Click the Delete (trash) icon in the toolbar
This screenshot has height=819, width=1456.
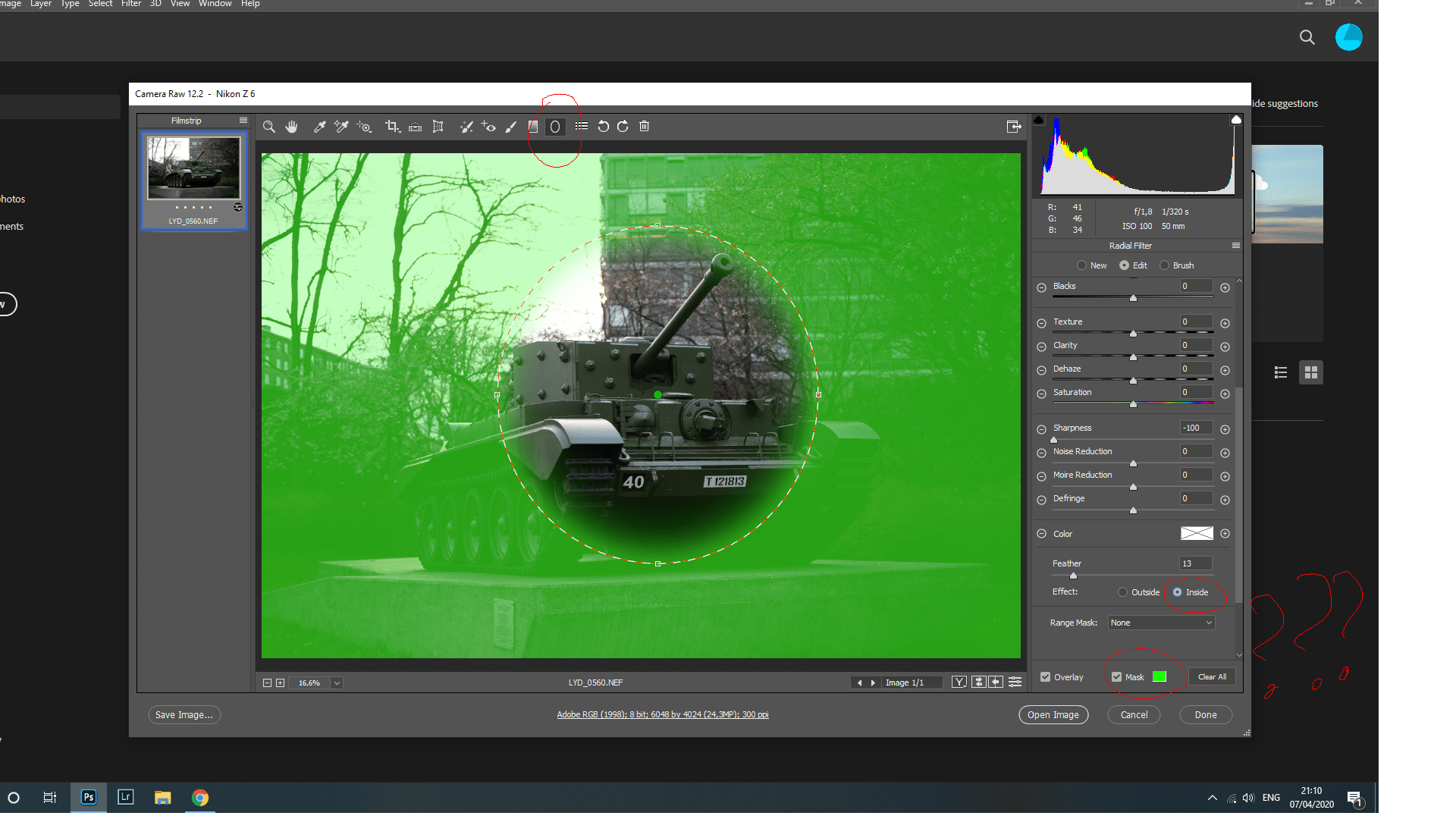(x=643, y=127)
